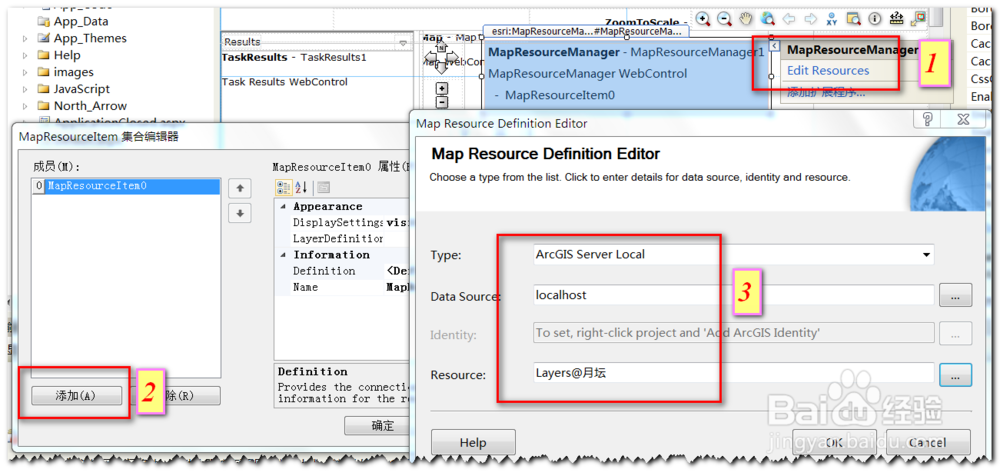Move member up with the up arrow

(x=240, y=188)
